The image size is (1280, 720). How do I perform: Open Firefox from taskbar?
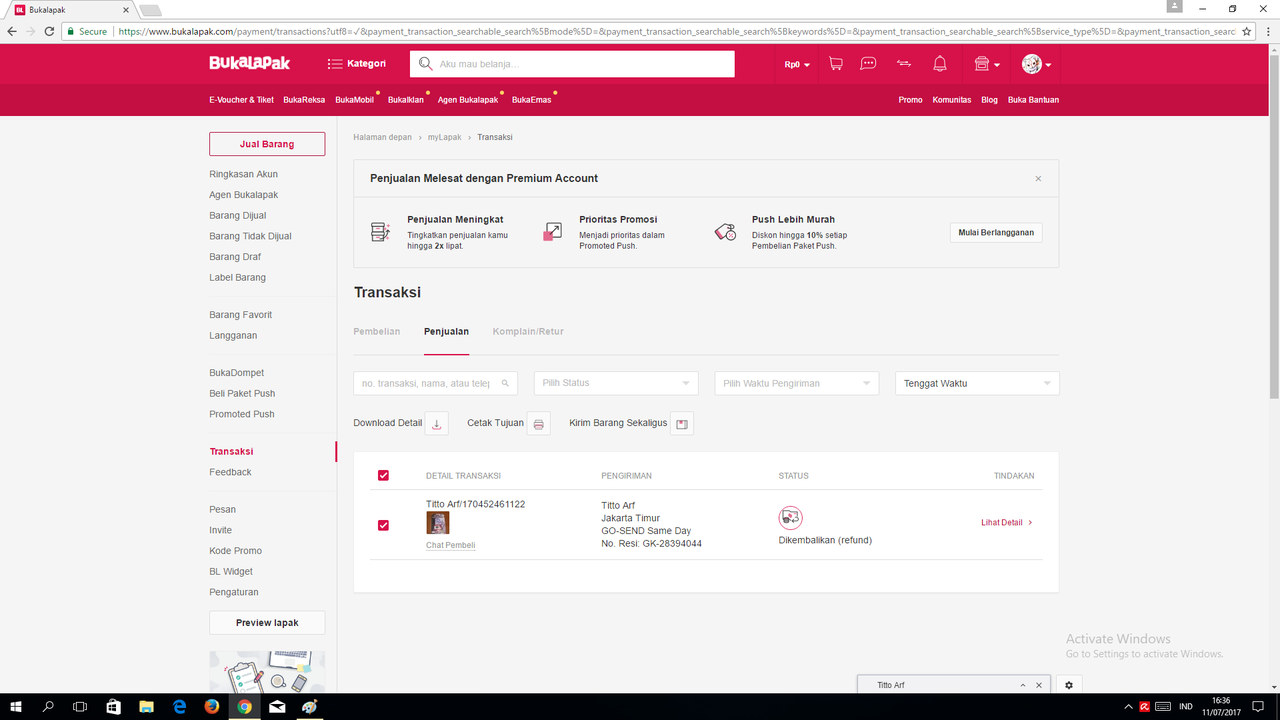[x=212, y=707]
